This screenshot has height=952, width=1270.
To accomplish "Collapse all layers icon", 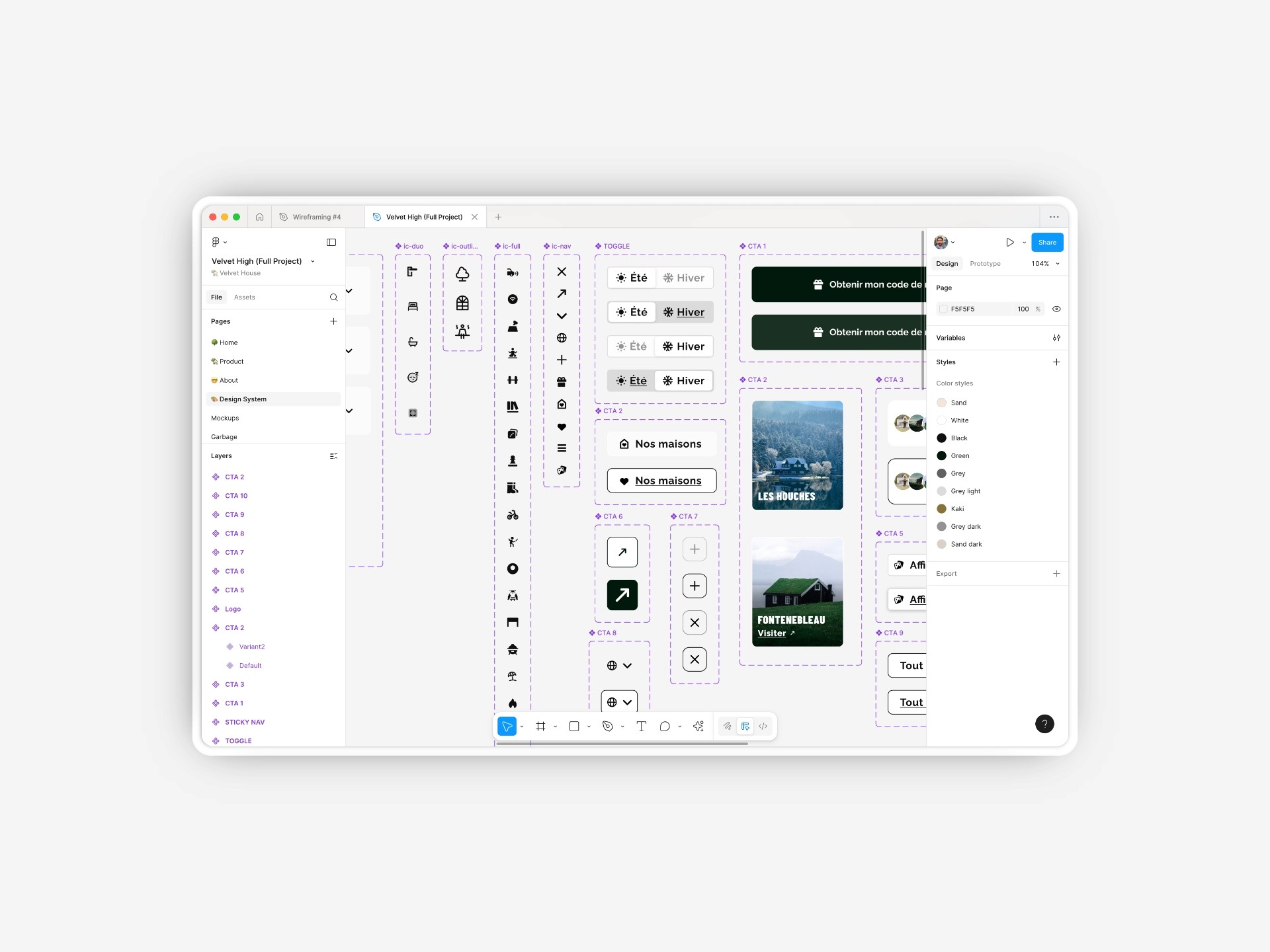I will (x=333, y=456).
